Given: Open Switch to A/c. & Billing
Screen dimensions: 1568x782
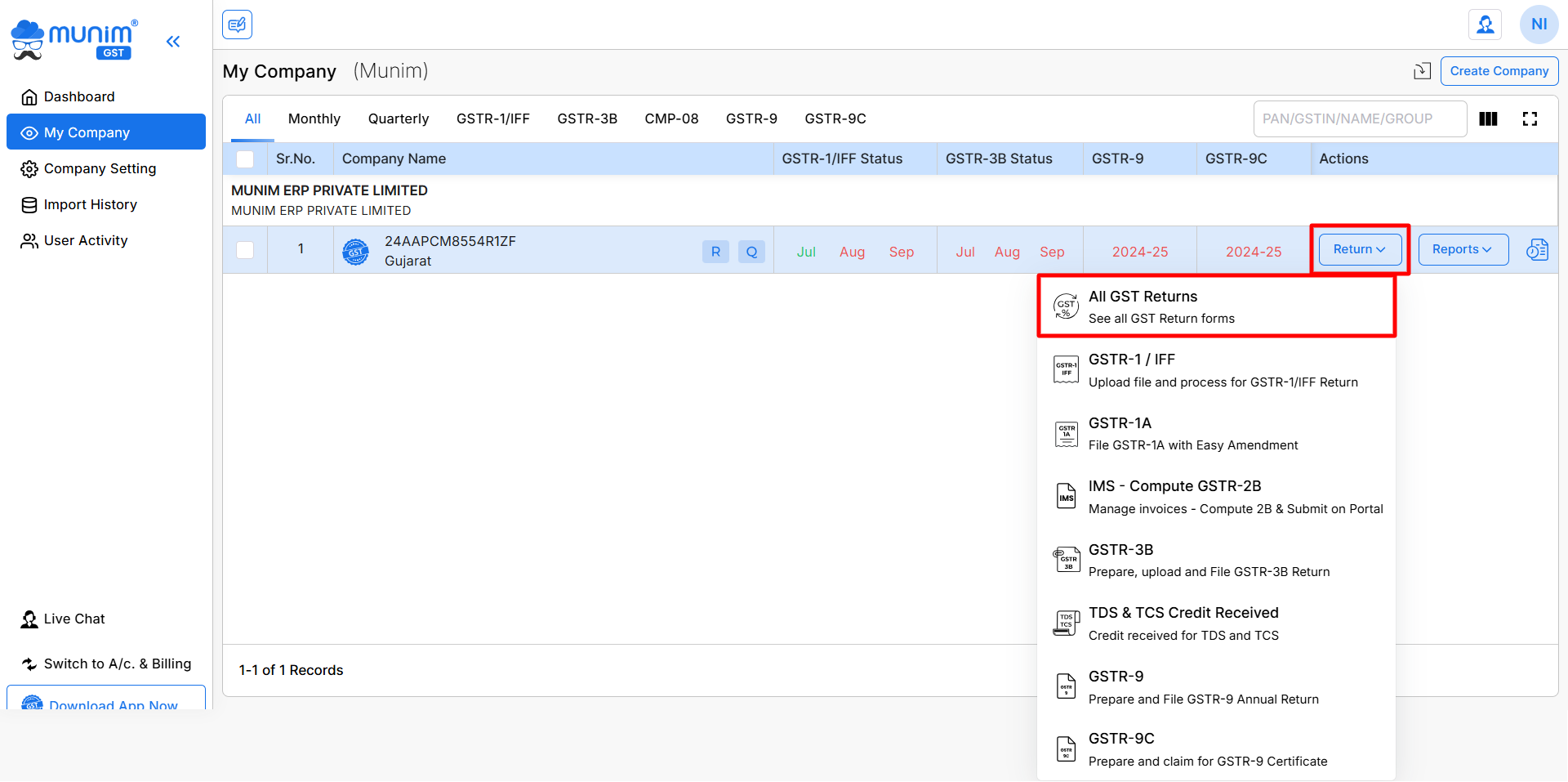Looking at the screenshot, I should (106, 664).
